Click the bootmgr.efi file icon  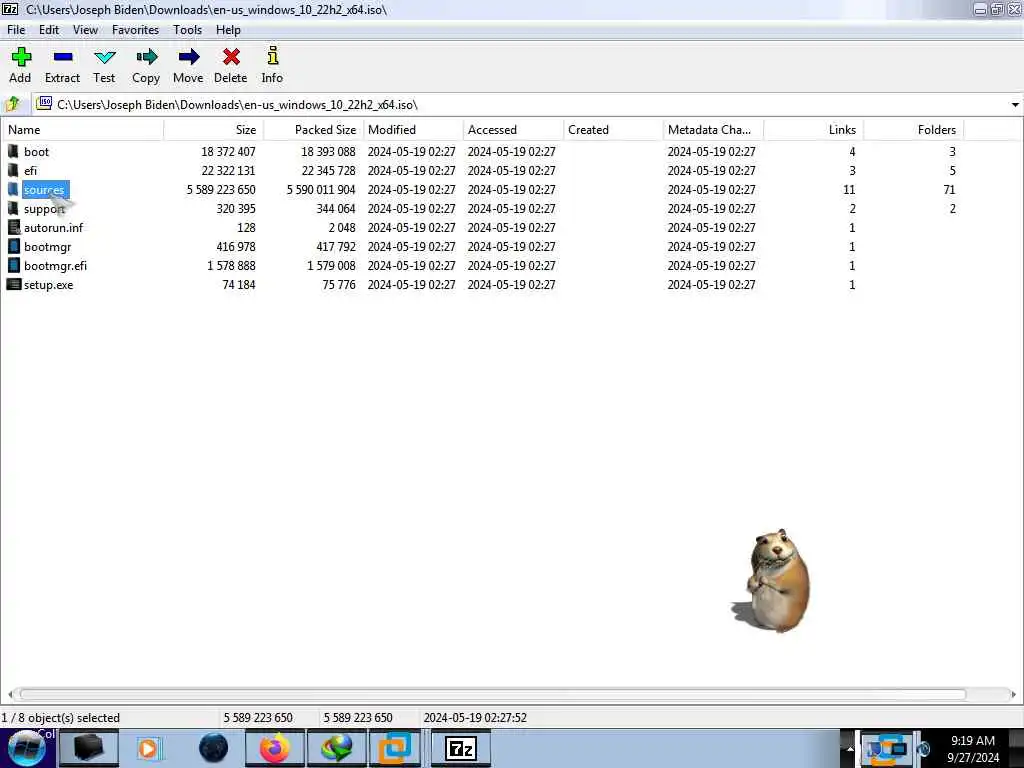point(14,265)
